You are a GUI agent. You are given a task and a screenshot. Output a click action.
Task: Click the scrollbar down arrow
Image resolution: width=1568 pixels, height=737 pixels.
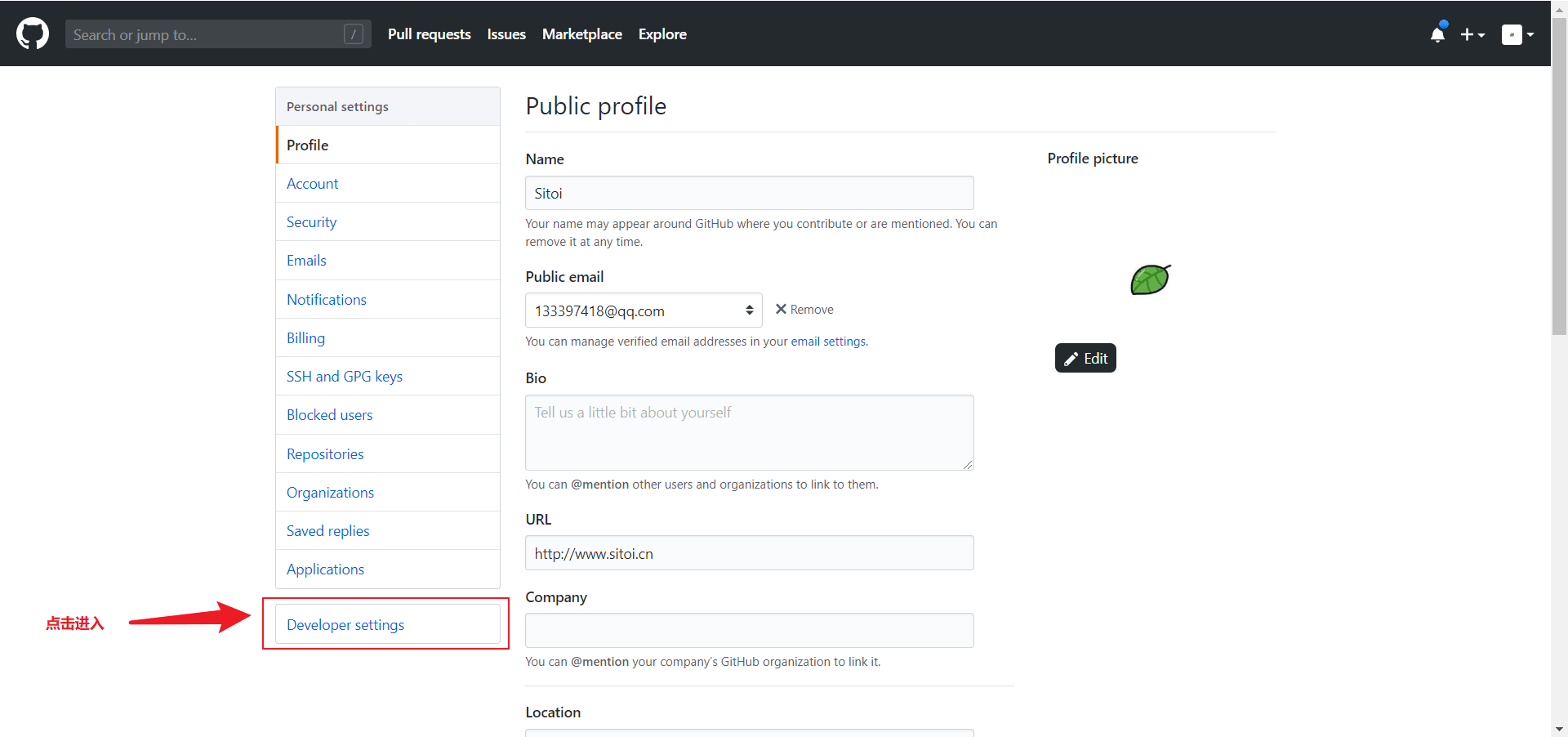(1559, 729)
